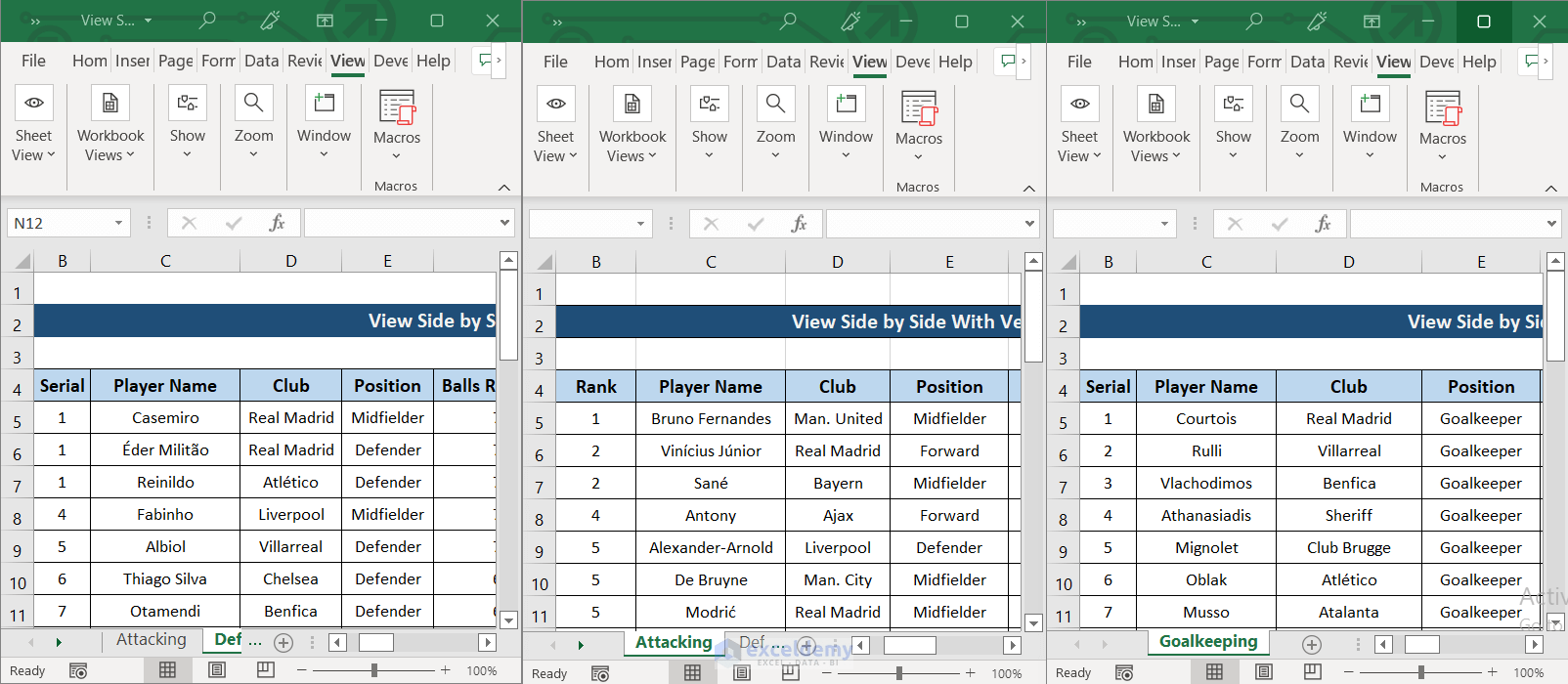Click scroll down arrow in middle window

[x=1033, y=622]
